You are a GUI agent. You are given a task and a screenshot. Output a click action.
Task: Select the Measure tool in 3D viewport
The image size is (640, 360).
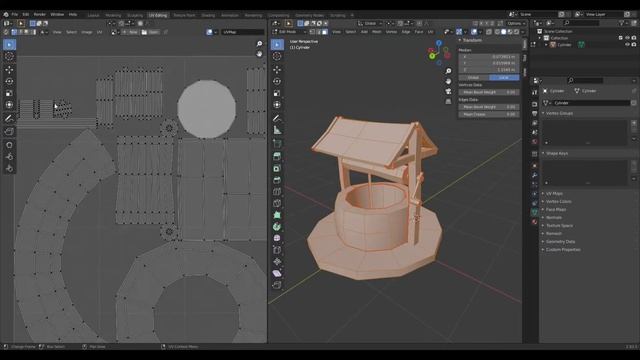tap(277, 130)
